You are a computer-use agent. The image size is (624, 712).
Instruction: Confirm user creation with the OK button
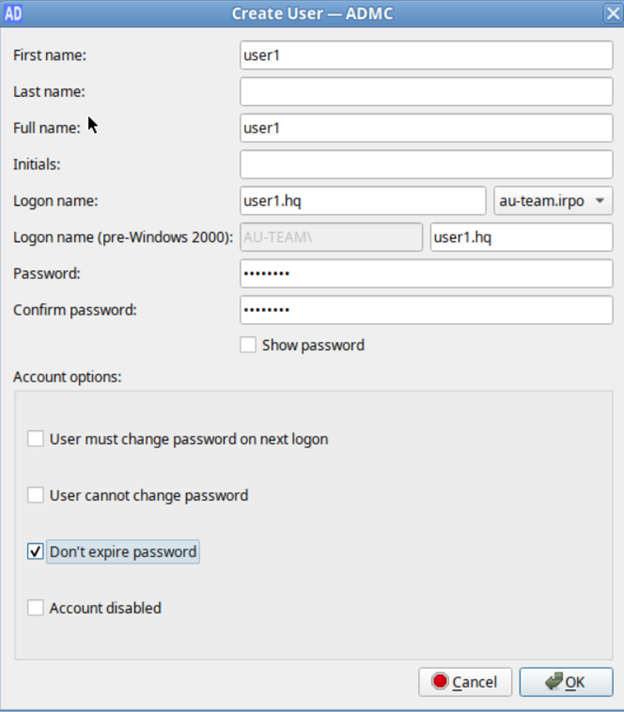point(566,682)
